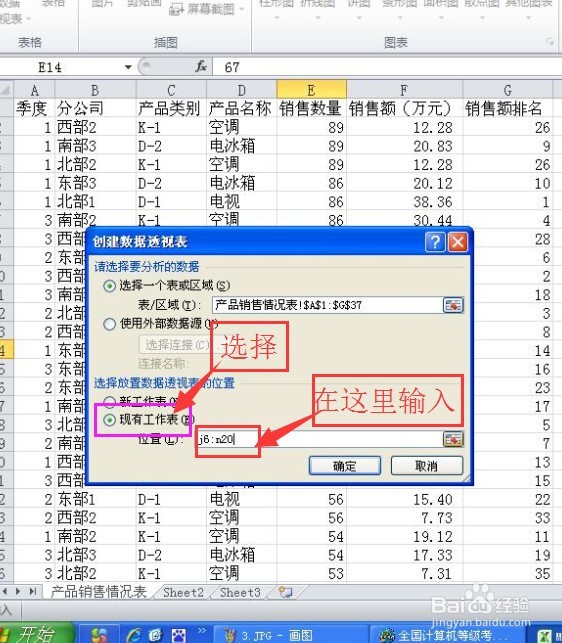Expand the 其他图表 dropdown arrow
Screen dimensions: 562x643
pyautogui.click(x=528, y=18)
